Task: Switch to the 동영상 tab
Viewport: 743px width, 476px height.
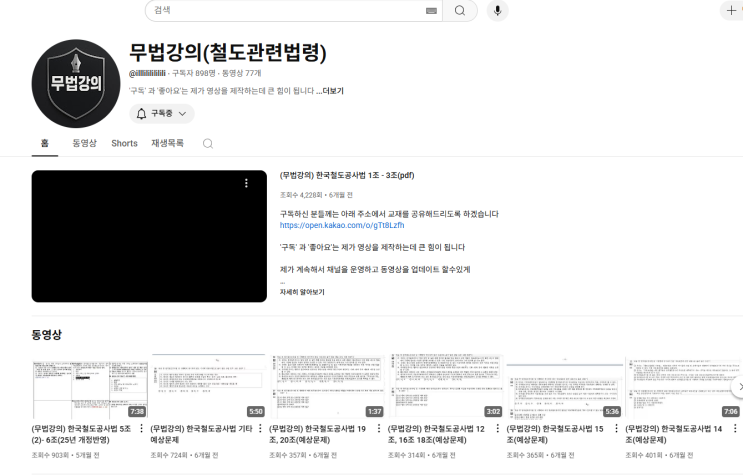Action: (x=84, y=143)
